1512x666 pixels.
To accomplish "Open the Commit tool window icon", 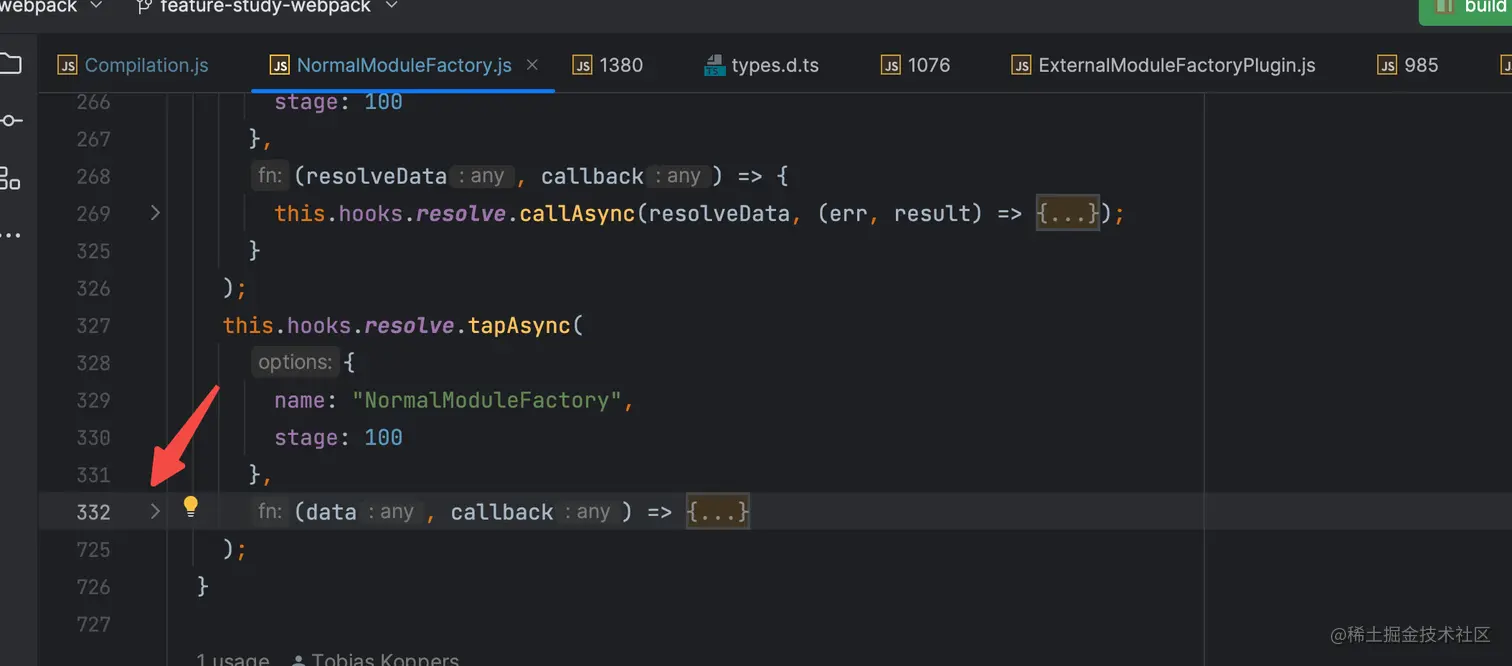I will (x=10, y=121).
